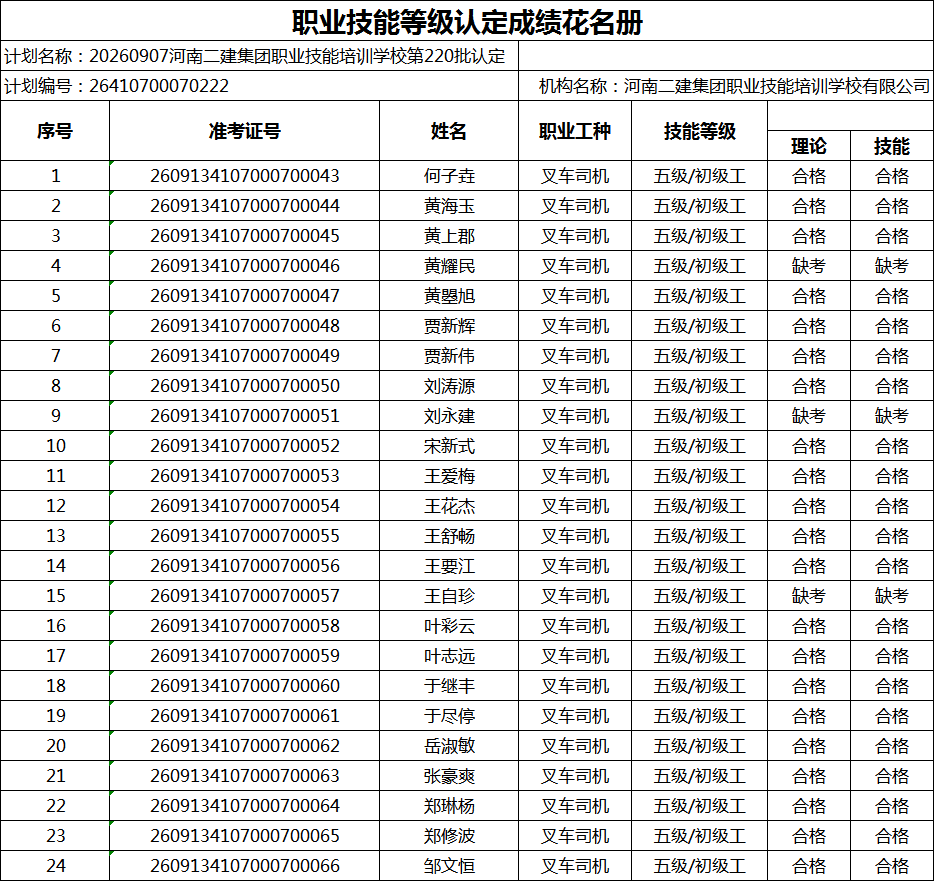
Task: Click the 技能等级 column header
Action: [699, 130]
